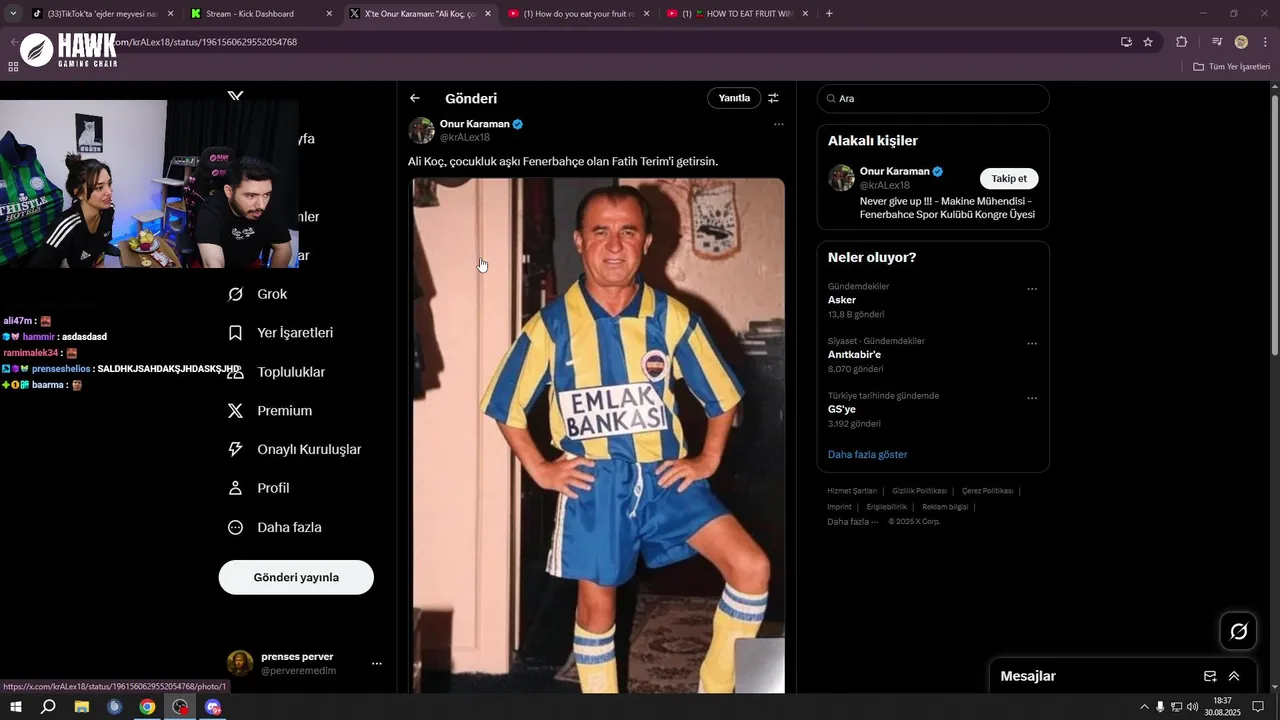Open Windows taskbar search
This screenshot has height=720, width=1280.
[x=48, y=707]
